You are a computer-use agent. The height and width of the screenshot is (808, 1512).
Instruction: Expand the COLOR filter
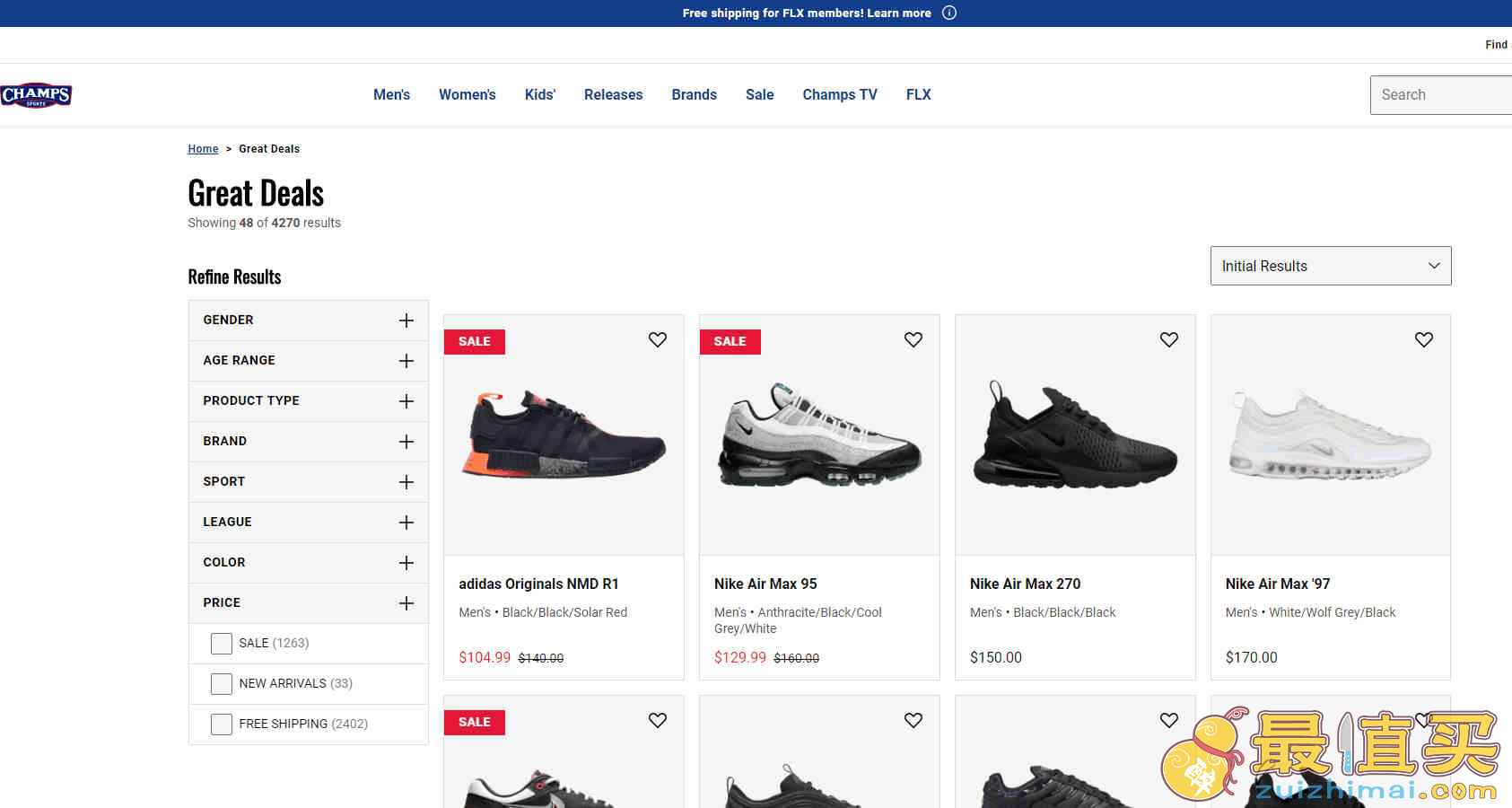click(x=309, y=563)
